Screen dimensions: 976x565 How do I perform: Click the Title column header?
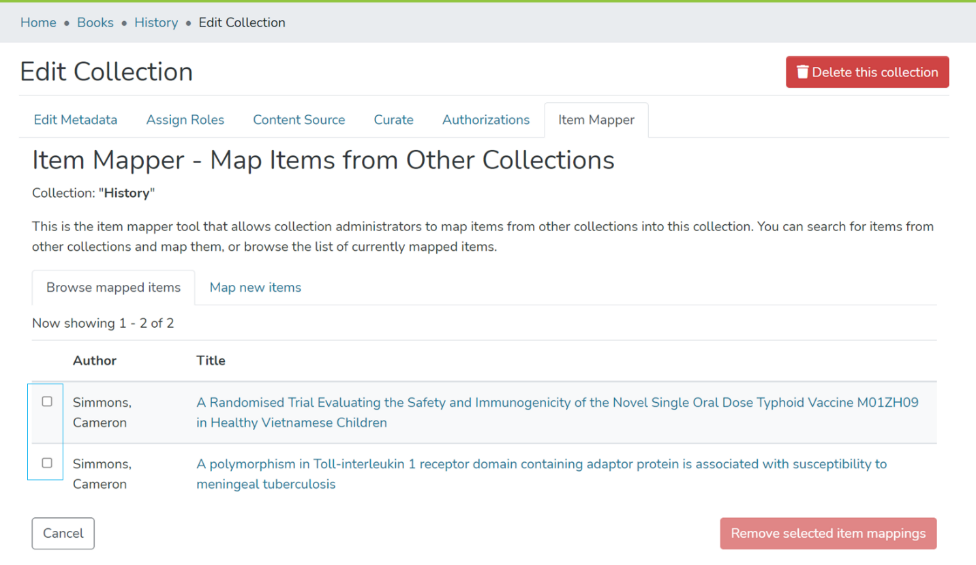tap(211, 360)
